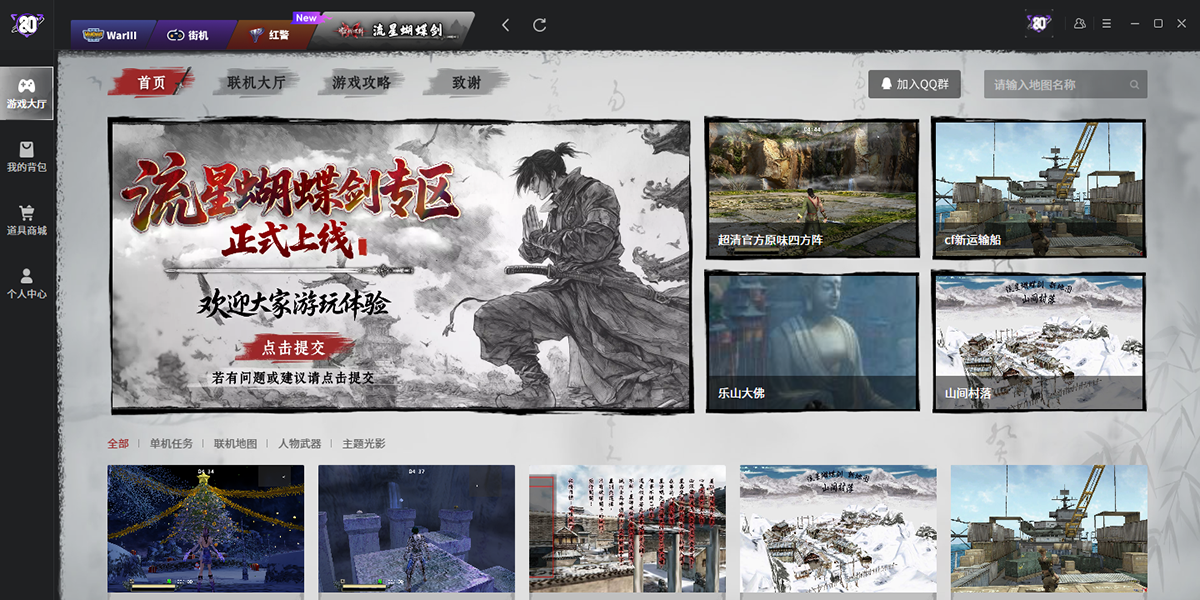Open the 超清官方原味四方阵 map card

click(812, 187)
